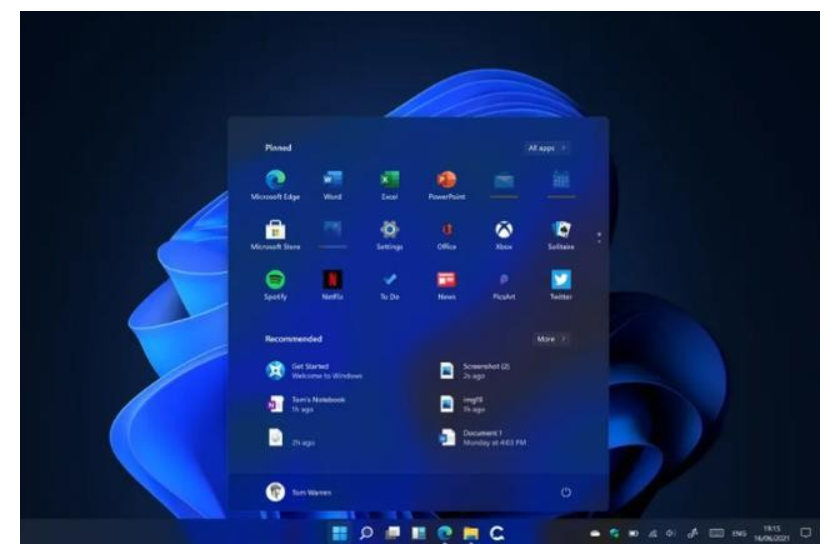
Task: Expand More recommended items
Action: [x=551, y=339]
